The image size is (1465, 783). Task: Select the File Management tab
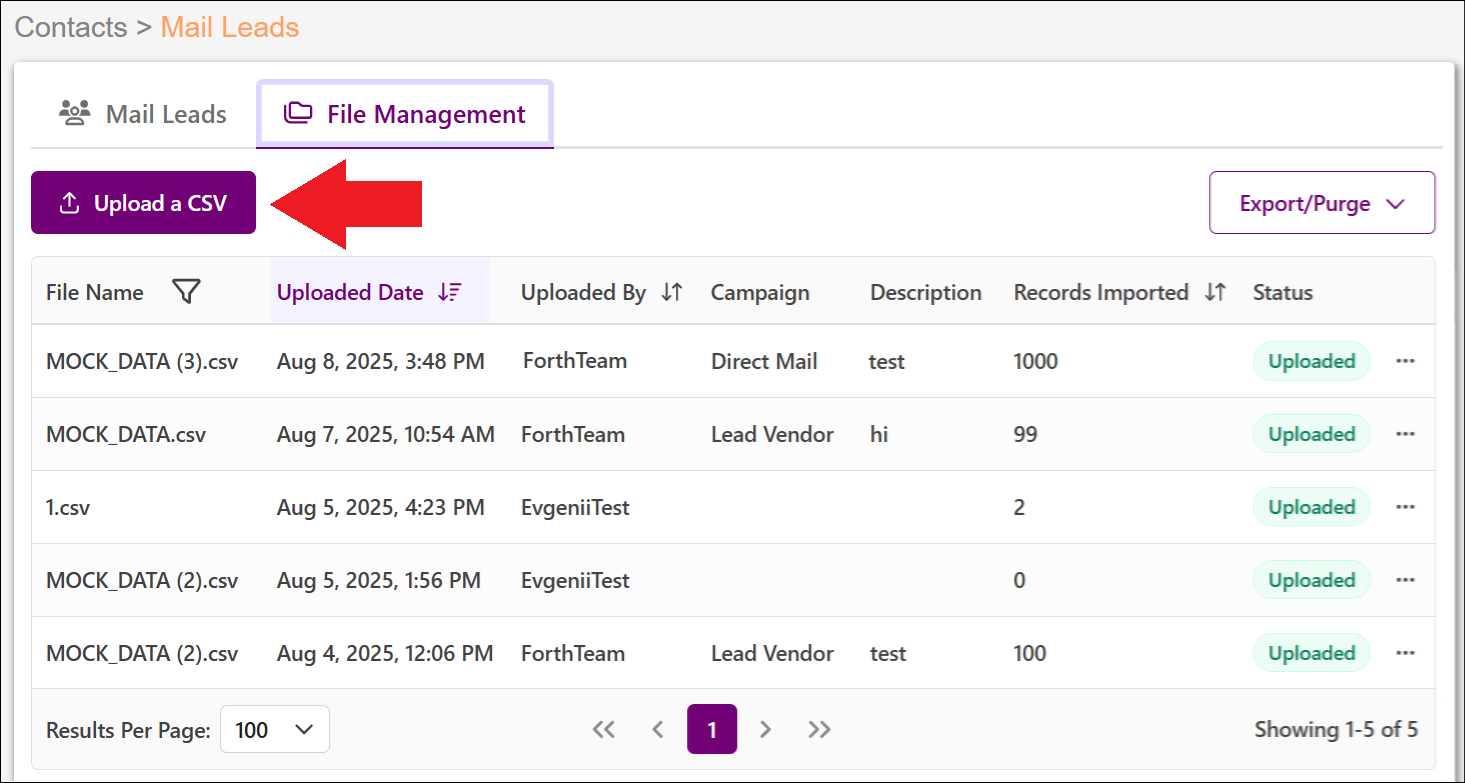[405, 114]
